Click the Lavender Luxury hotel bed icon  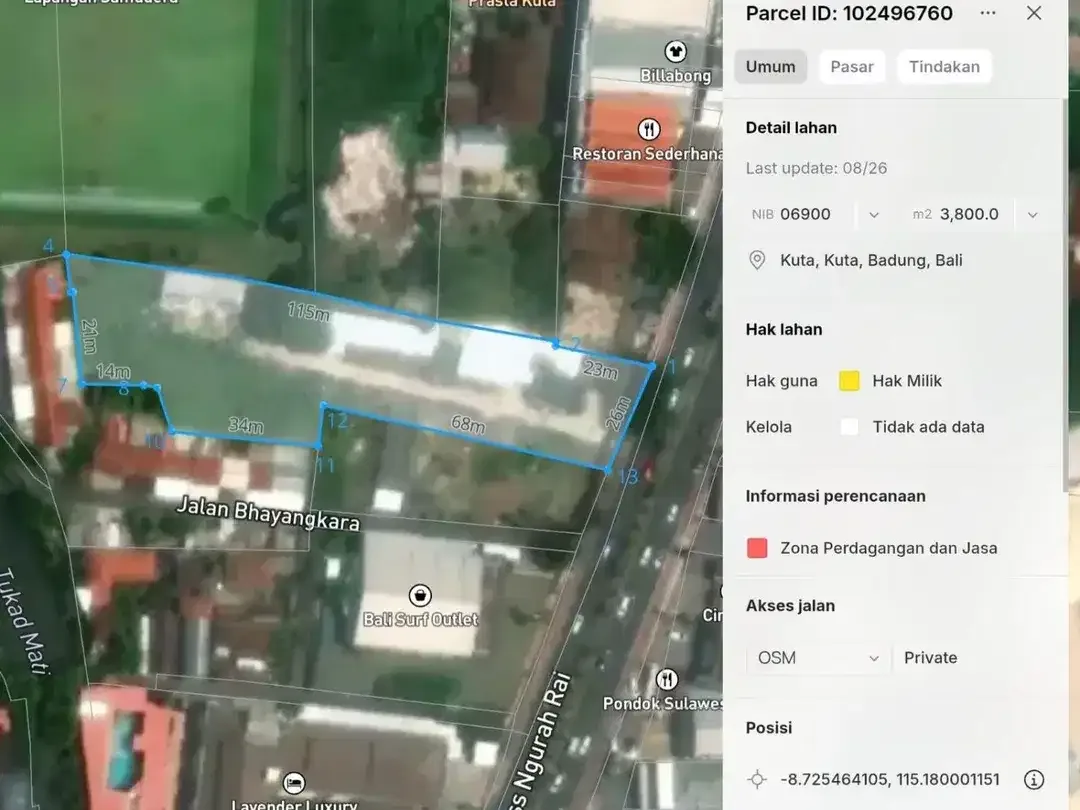coord(294,783)
